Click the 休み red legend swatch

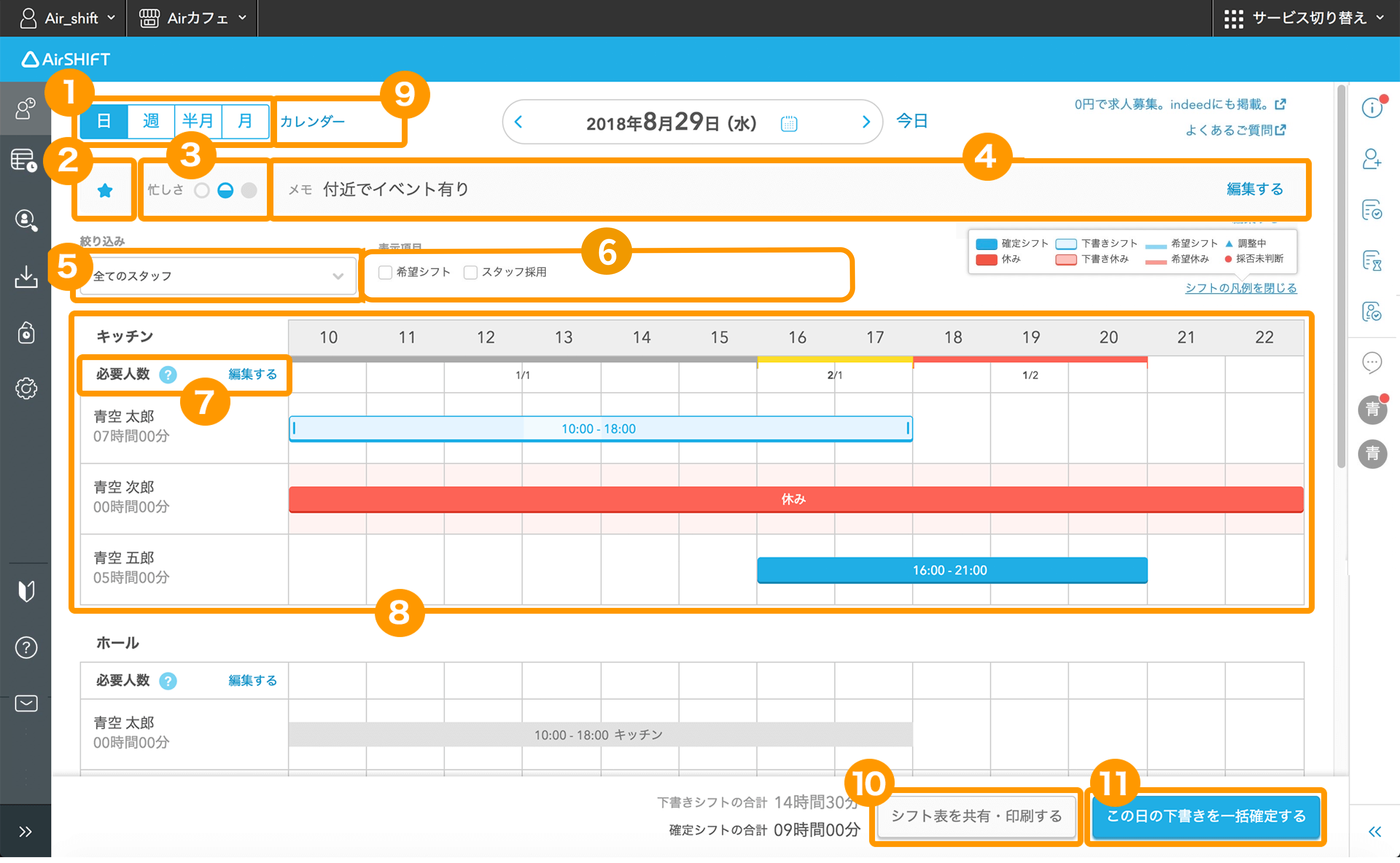pyautogui.click(x=986, y=260)
